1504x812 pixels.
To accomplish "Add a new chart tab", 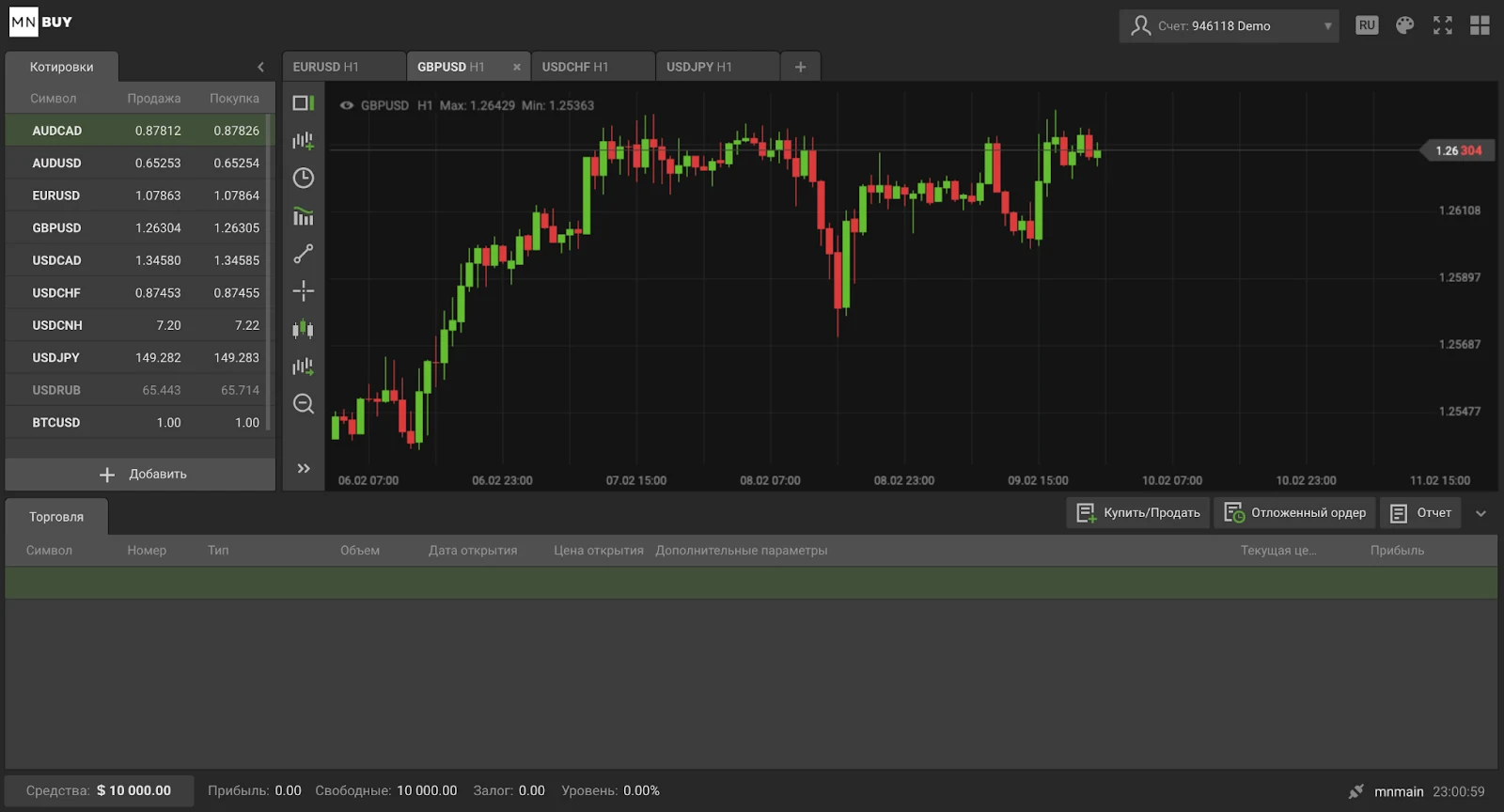I will [800, 67].
